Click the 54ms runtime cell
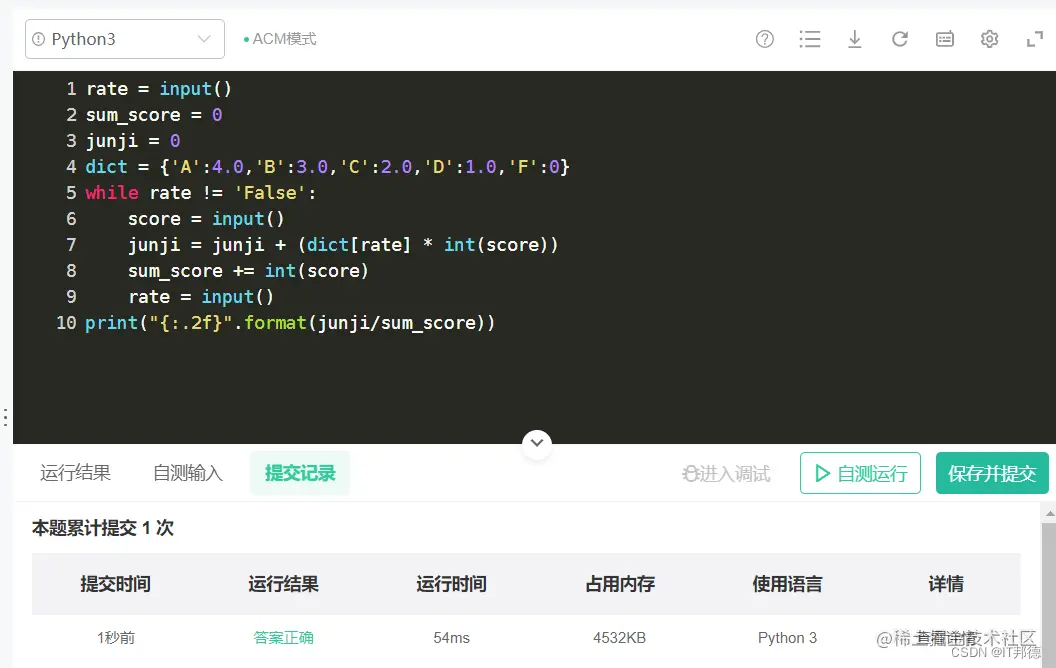 point(451,638)
